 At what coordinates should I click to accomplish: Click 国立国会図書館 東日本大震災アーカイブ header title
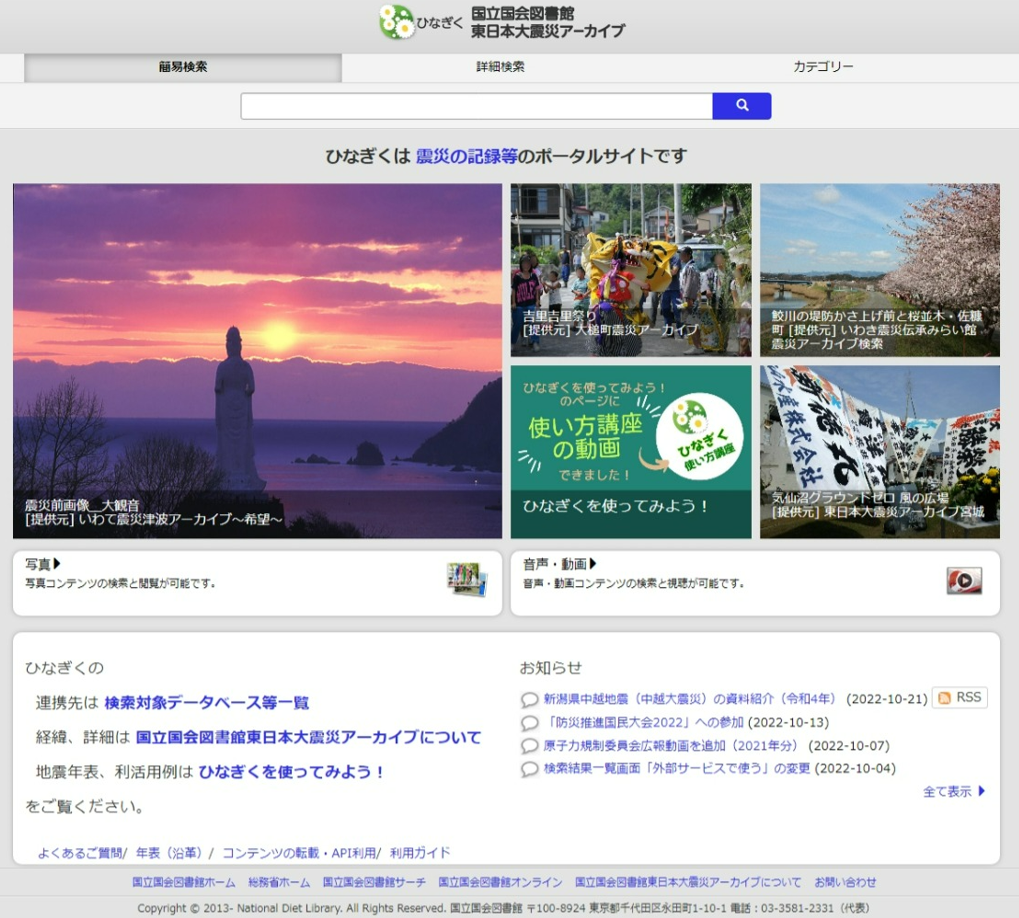click(x=547, y=22)
